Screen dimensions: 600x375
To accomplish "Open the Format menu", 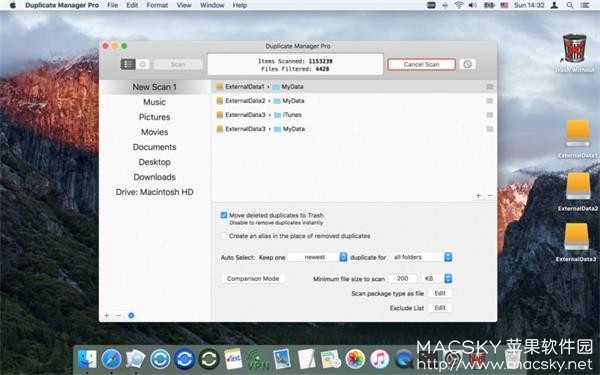I will tap(157, 5).
